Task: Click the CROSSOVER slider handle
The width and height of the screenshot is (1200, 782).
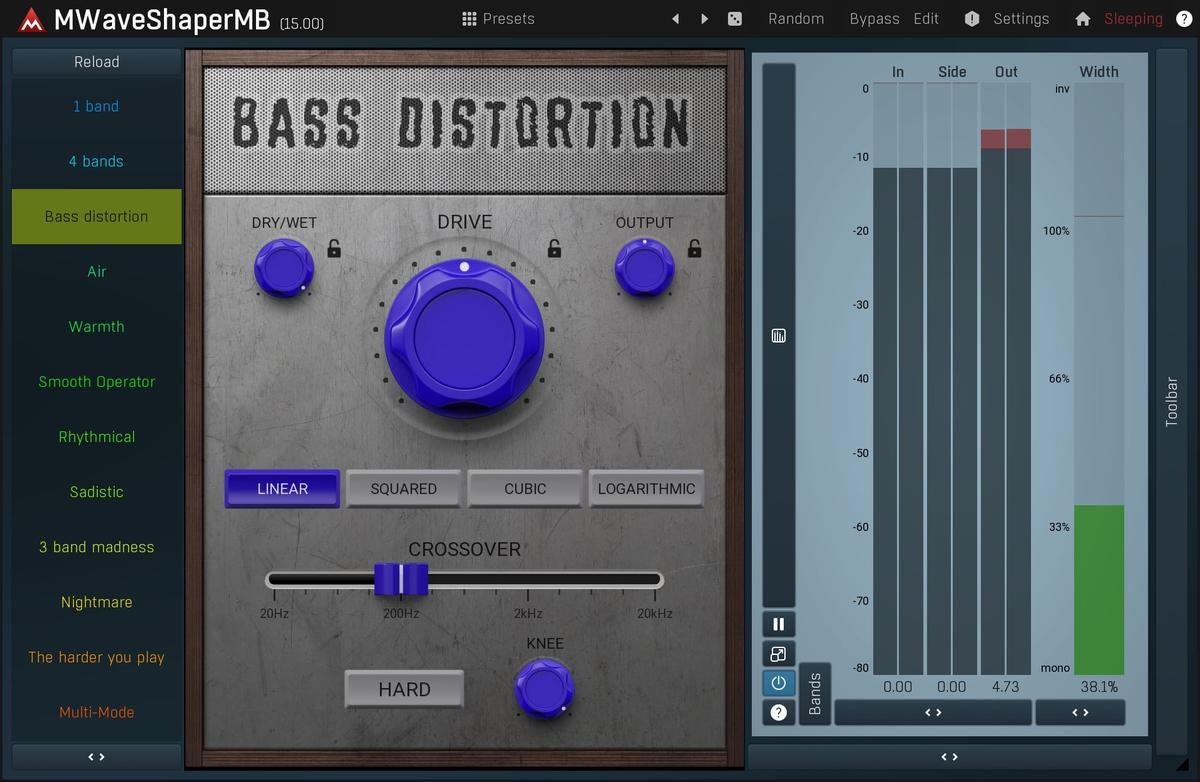Action: click(x=401, y=579)
